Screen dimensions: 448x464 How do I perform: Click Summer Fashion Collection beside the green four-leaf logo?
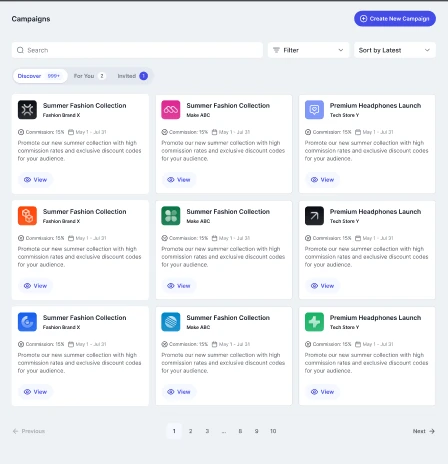coord(228,212)
